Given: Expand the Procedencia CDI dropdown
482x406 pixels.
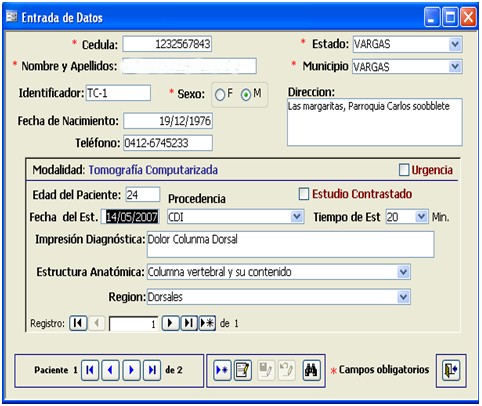Looking at the screenshot, I should [x=297, y=217].
